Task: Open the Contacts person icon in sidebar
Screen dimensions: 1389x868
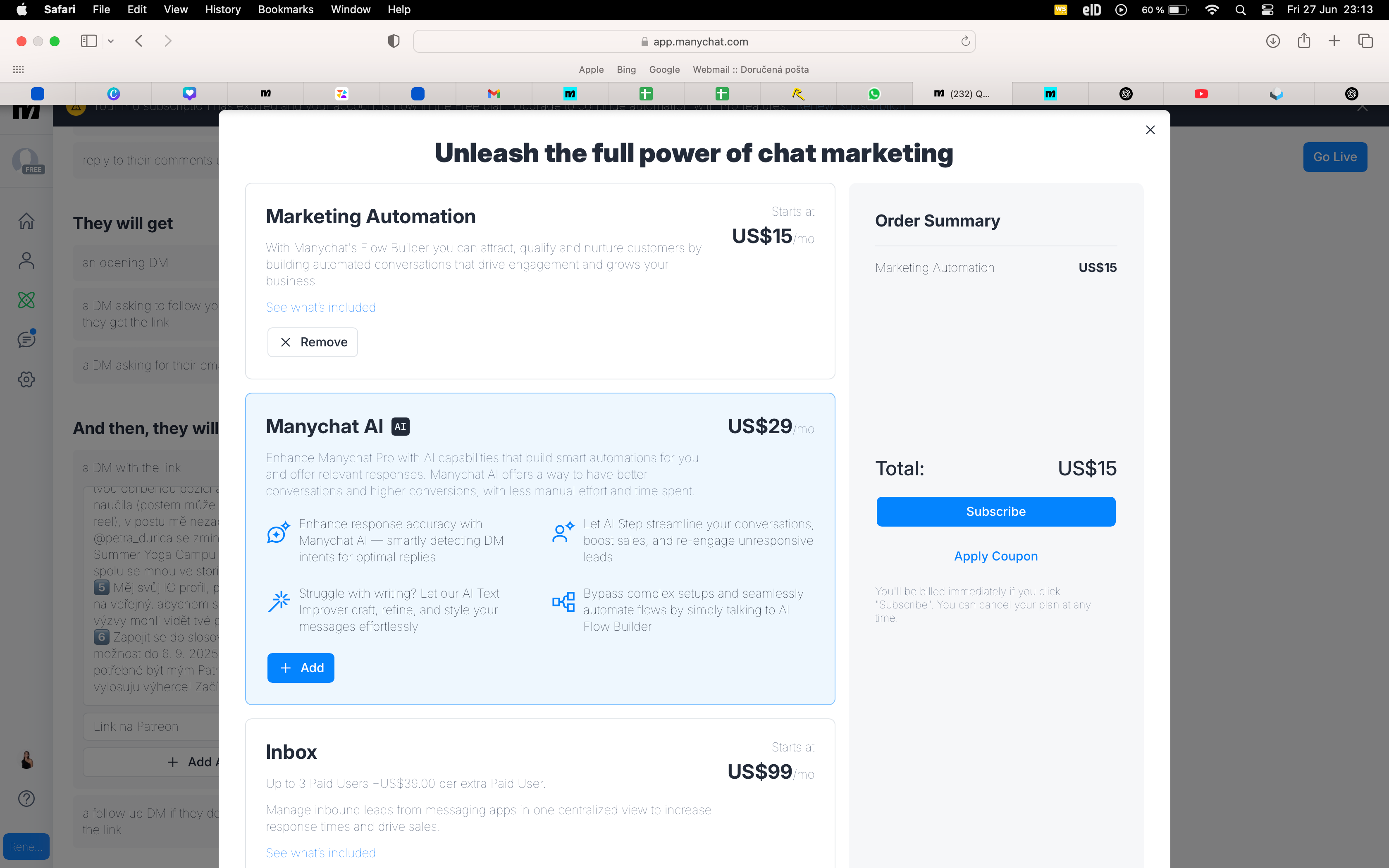Action: [x=26, y=261]
